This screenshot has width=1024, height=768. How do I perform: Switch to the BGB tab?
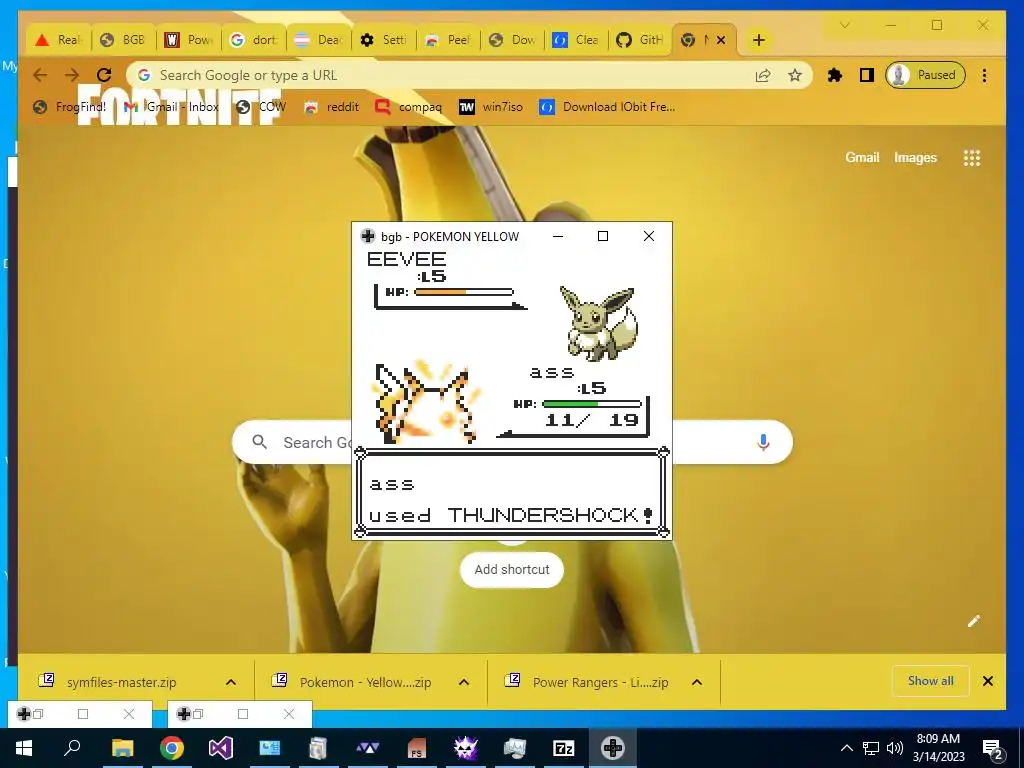click(x=123, y=40)
